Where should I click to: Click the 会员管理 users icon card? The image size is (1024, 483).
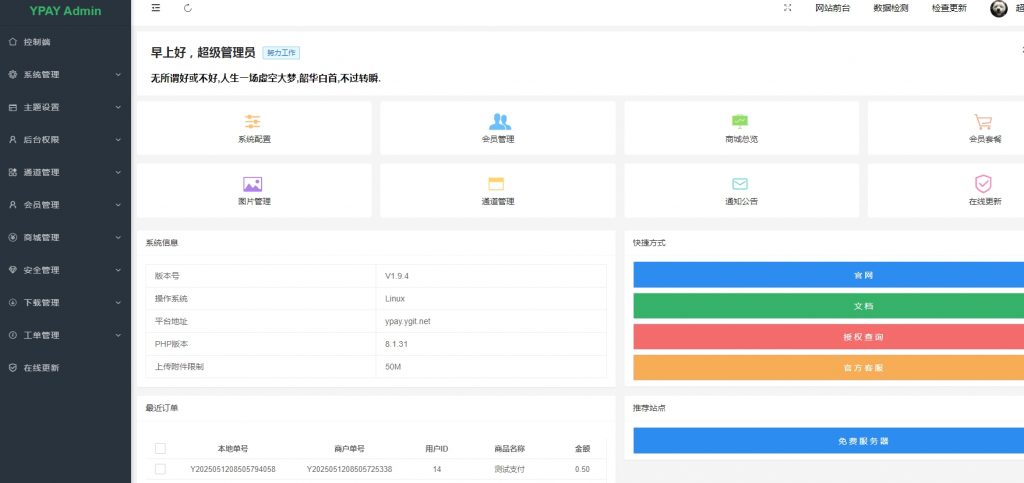[x=498, y=128]
